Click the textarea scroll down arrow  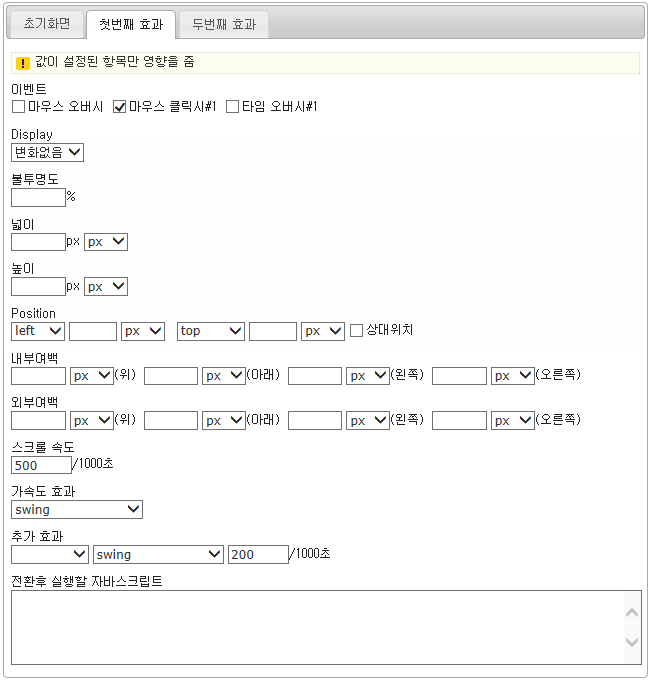pos(631,642)
